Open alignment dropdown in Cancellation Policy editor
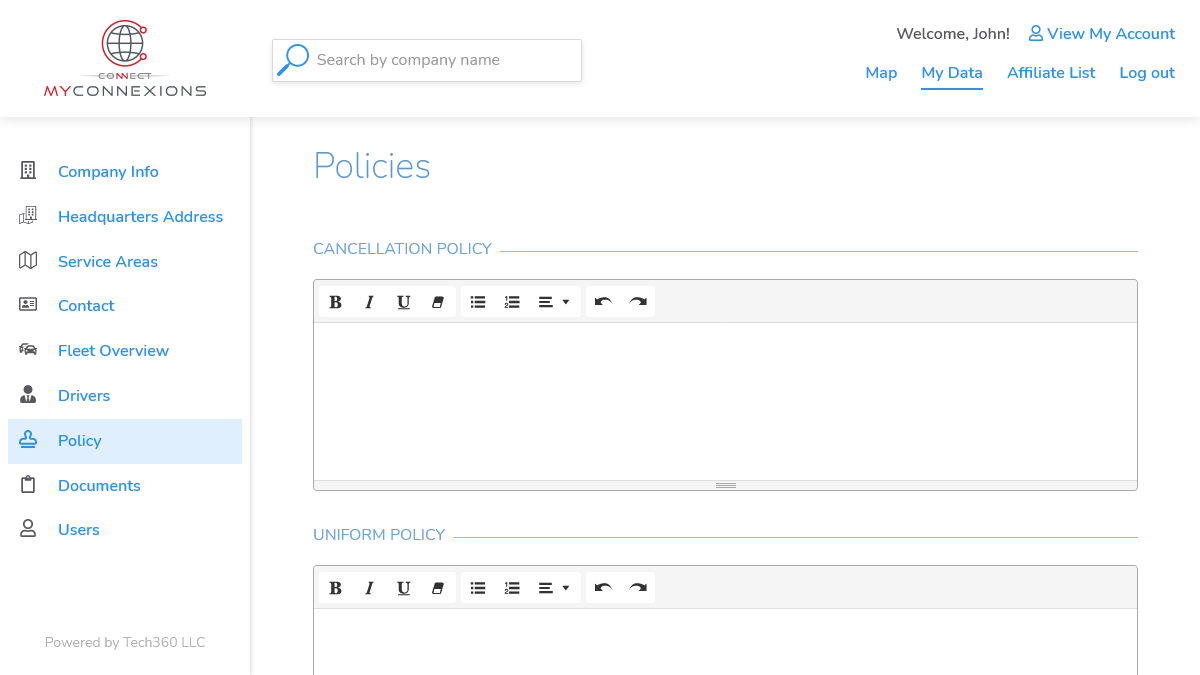The width and height of the screenshot is (1200, 675). click(554, 302)
